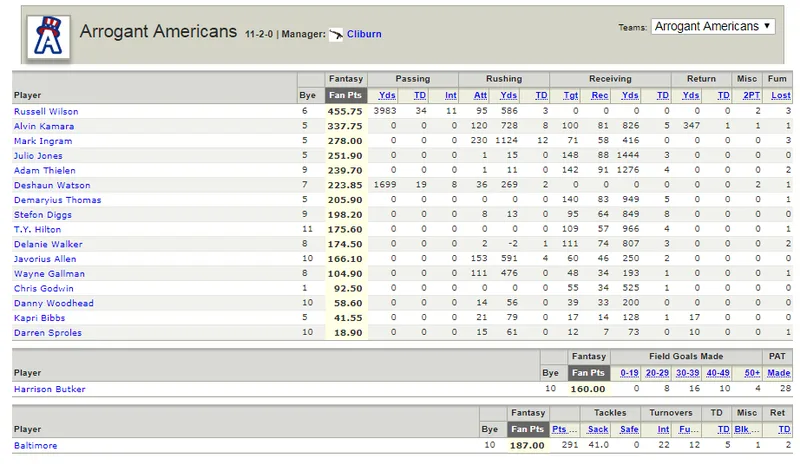
Task: Open manager Cliburn's profile link
Action: [364, 34]
